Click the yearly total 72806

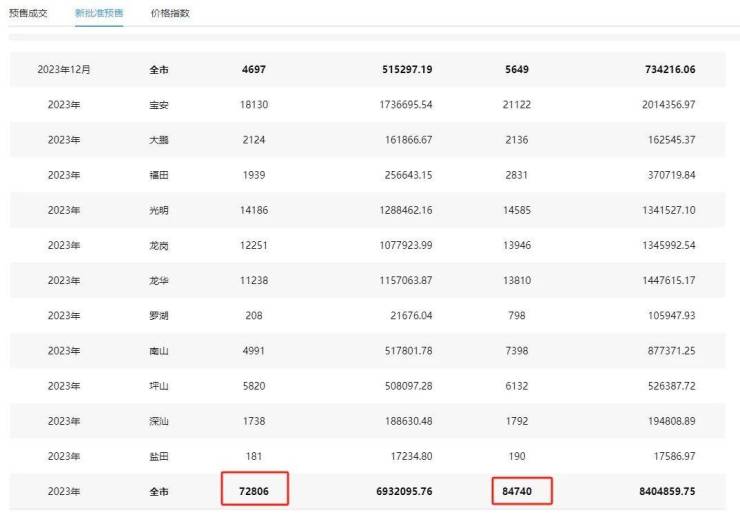254,491
